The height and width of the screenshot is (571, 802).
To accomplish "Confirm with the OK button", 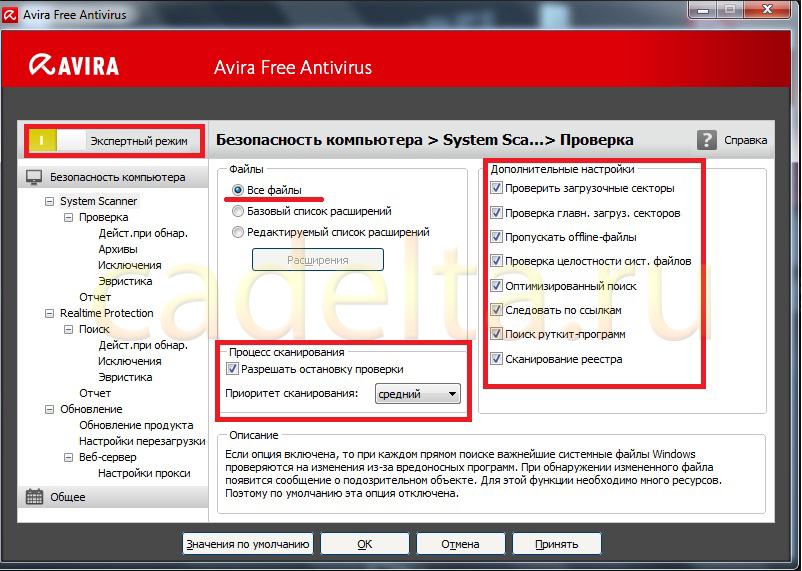I will tap(365, 544).
